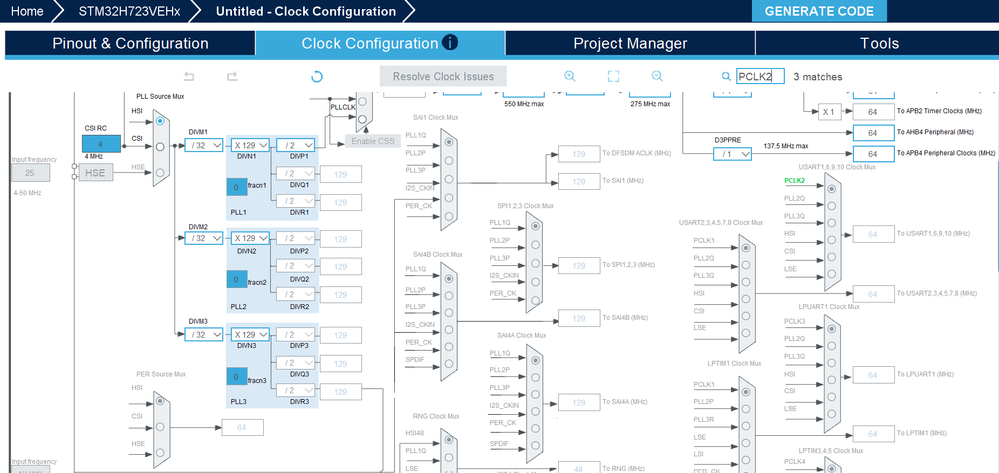Switch to the Clock Configuration tab

click(380, 43)
